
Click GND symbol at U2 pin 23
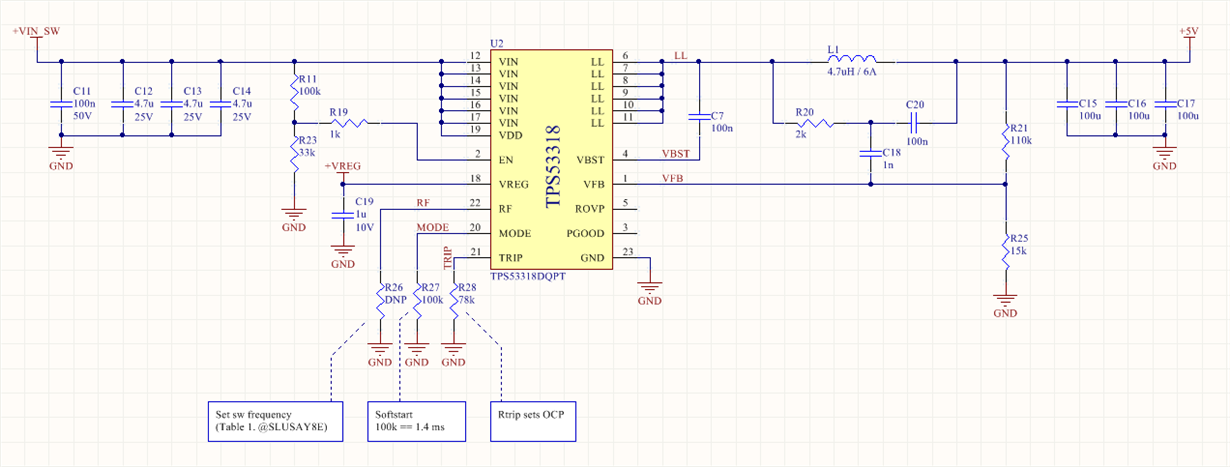point(650,290)
